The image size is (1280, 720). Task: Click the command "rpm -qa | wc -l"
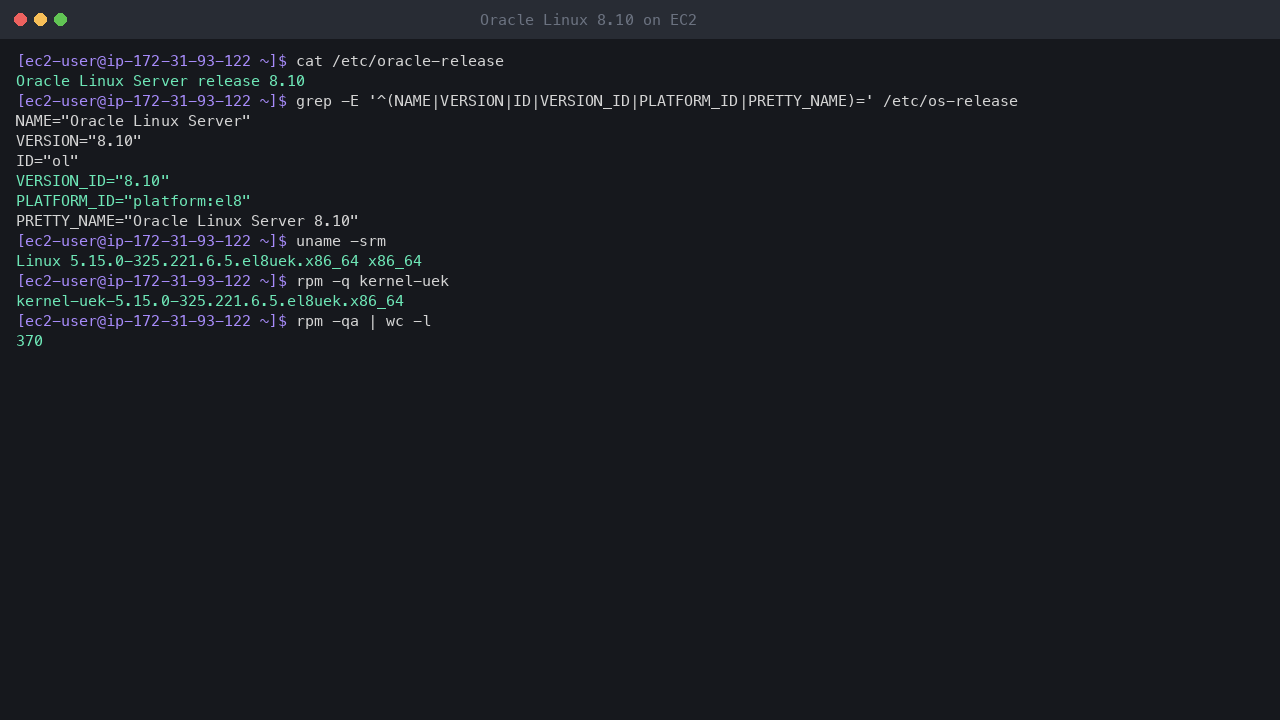pos(364,321)
